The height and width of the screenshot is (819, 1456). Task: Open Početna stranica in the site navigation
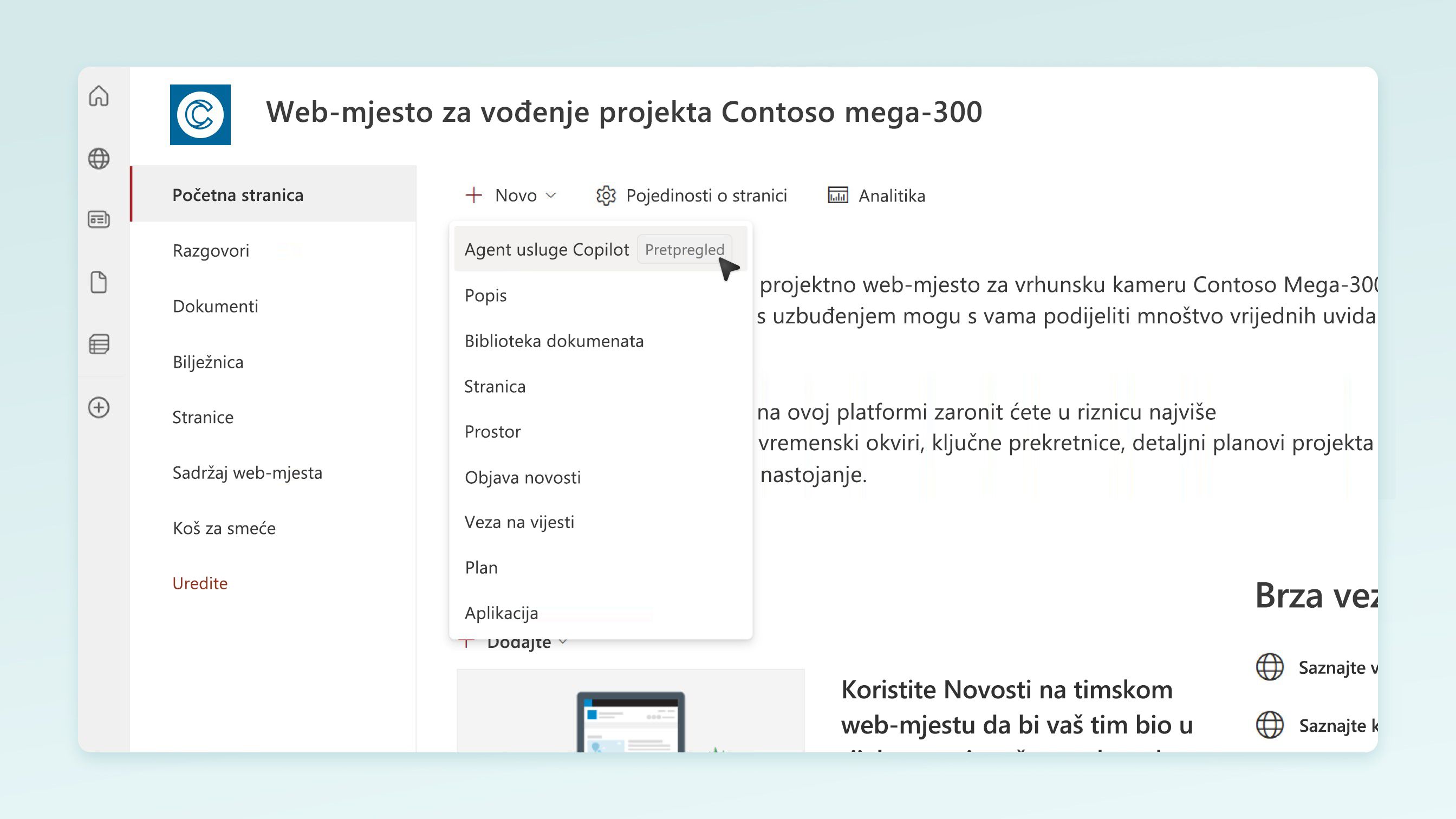click(274, 194)
